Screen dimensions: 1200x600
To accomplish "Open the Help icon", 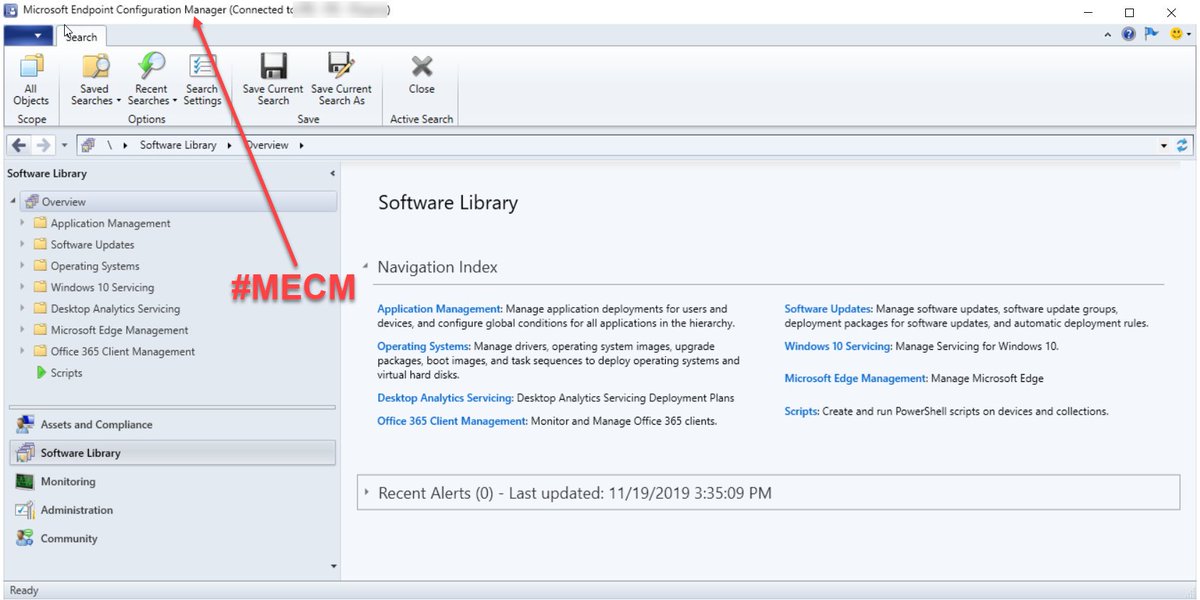I will pyautogui.click(x=1128, y=33).
